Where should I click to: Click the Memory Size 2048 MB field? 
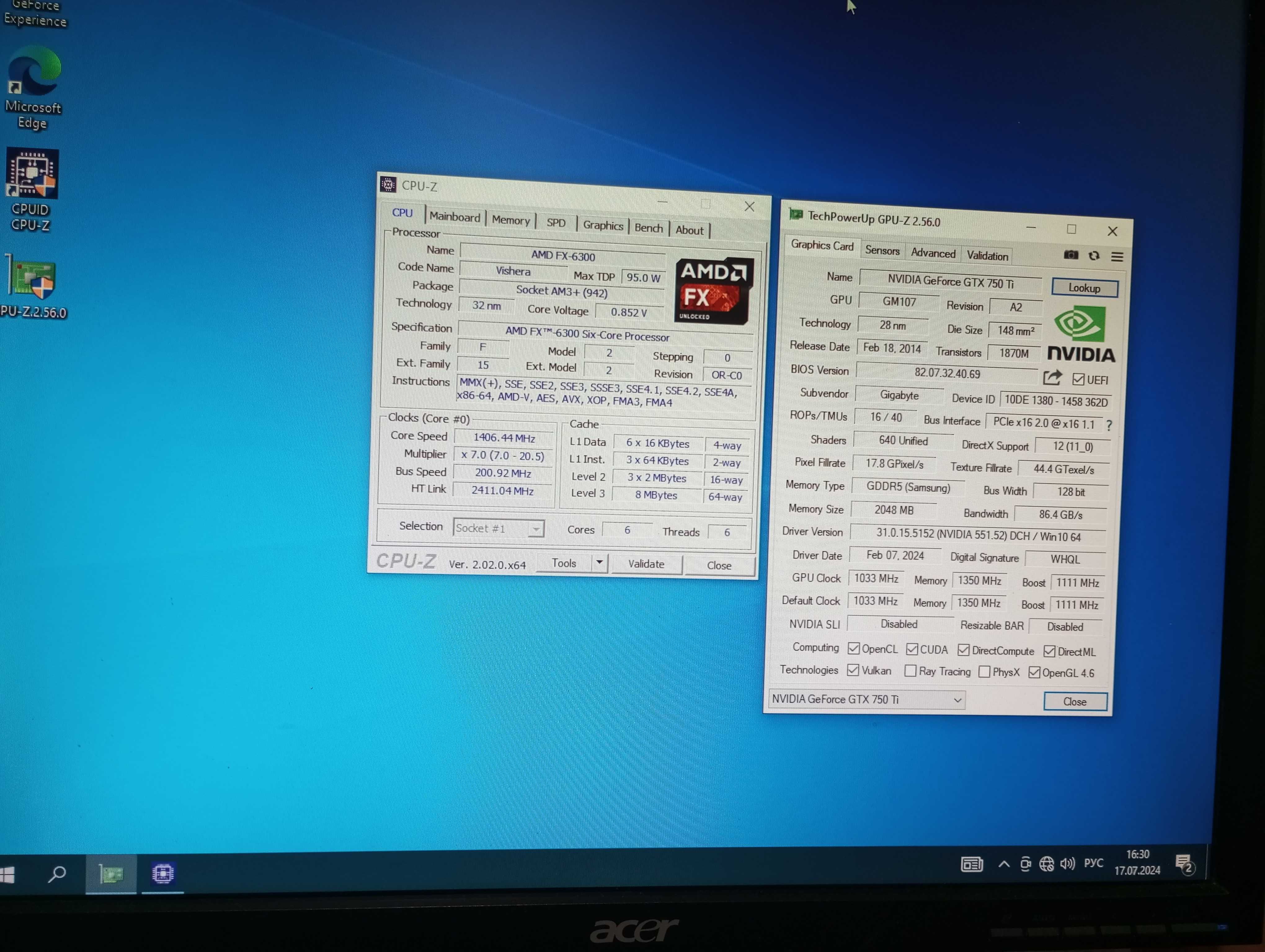[894, 510]
